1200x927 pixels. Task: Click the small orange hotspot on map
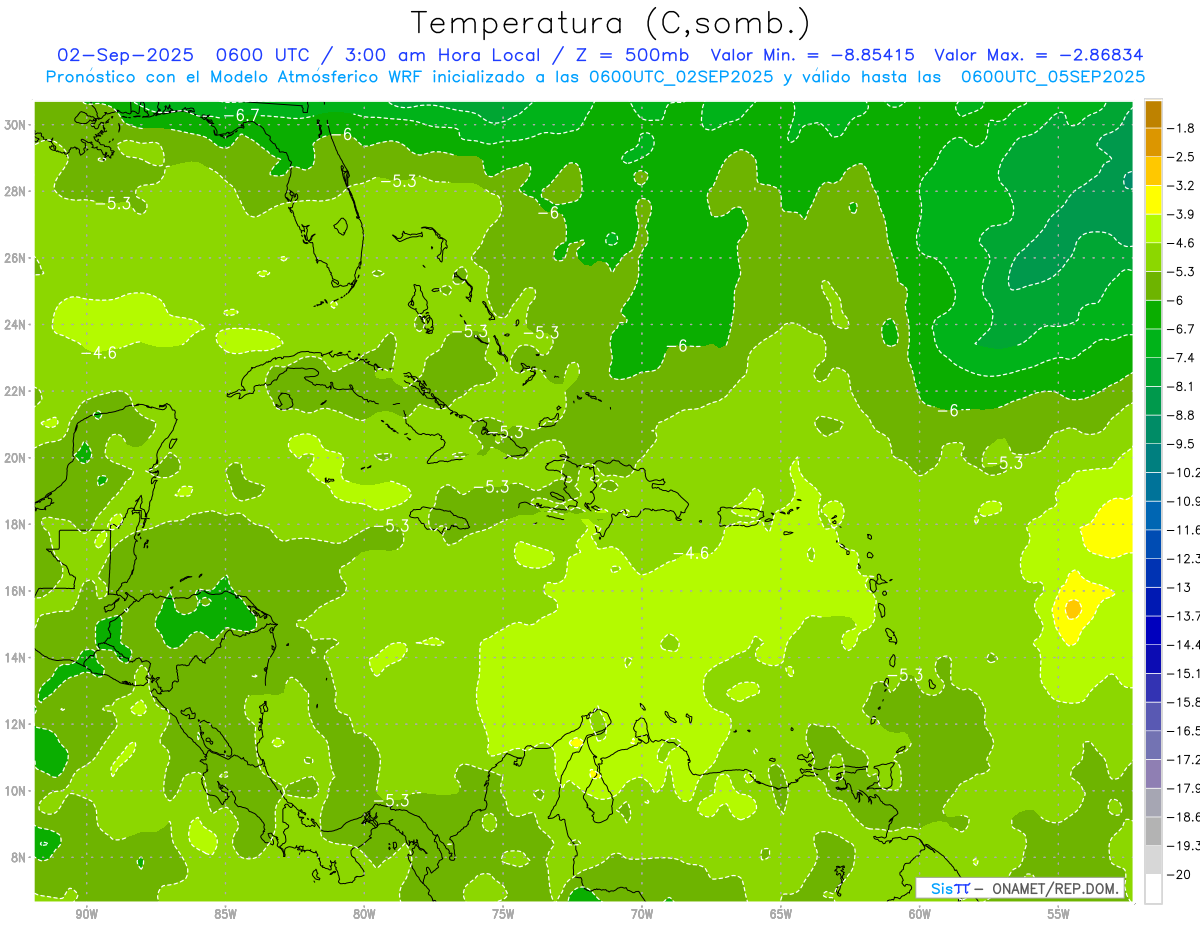pos(1073,608)
